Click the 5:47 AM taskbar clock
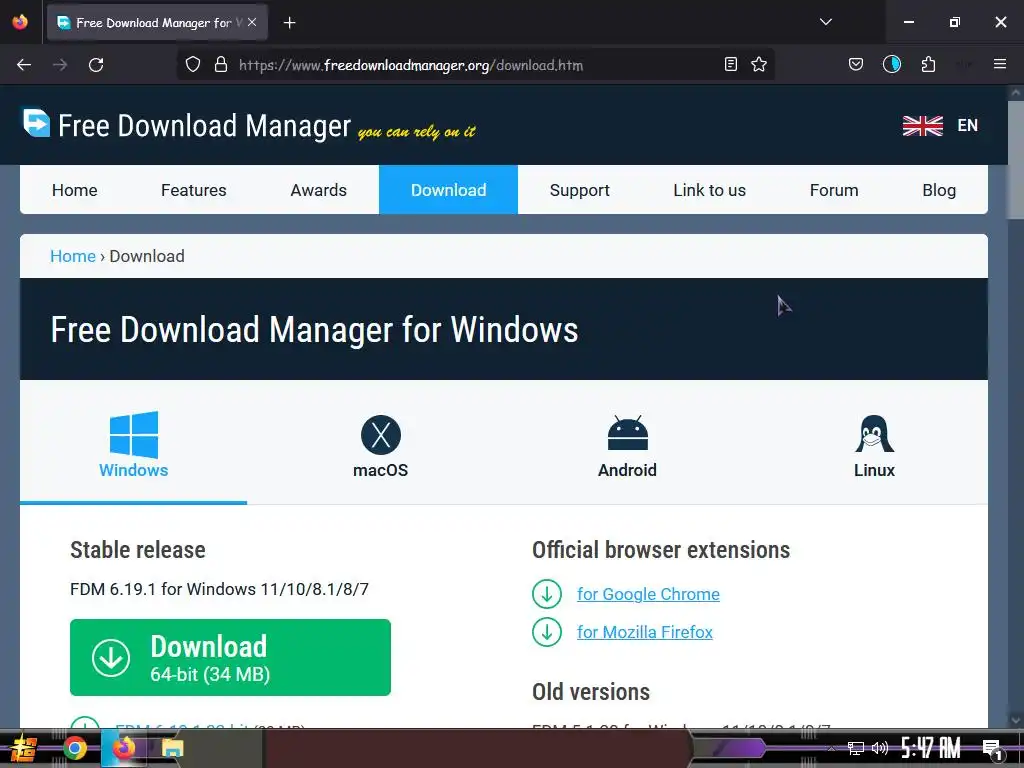 click(x=931, y=748)
